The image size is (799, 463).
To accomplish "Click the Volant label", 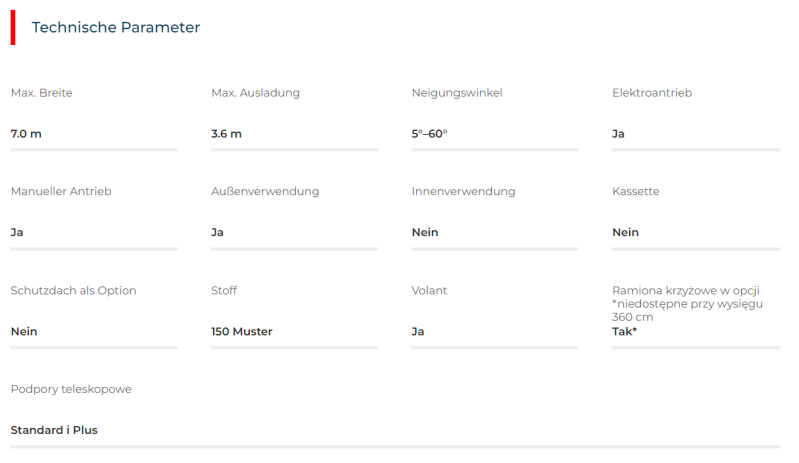I will 429,290.
